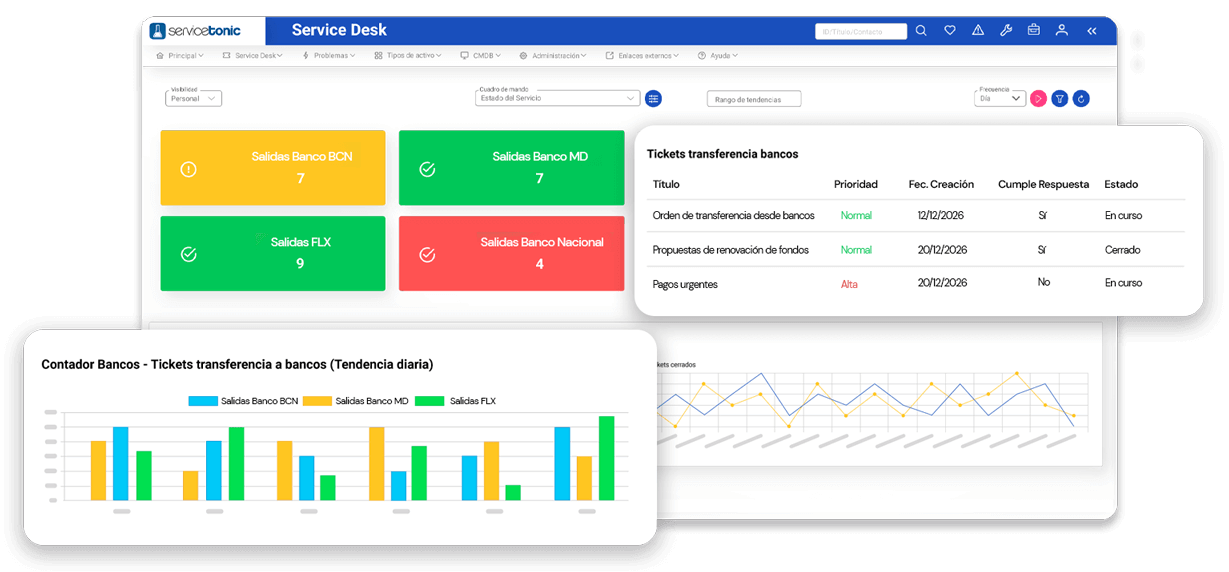The image size is (1229, 572).
Task: Click 'Tickets transferencia bancos' panel title
Action: point(722,154)
